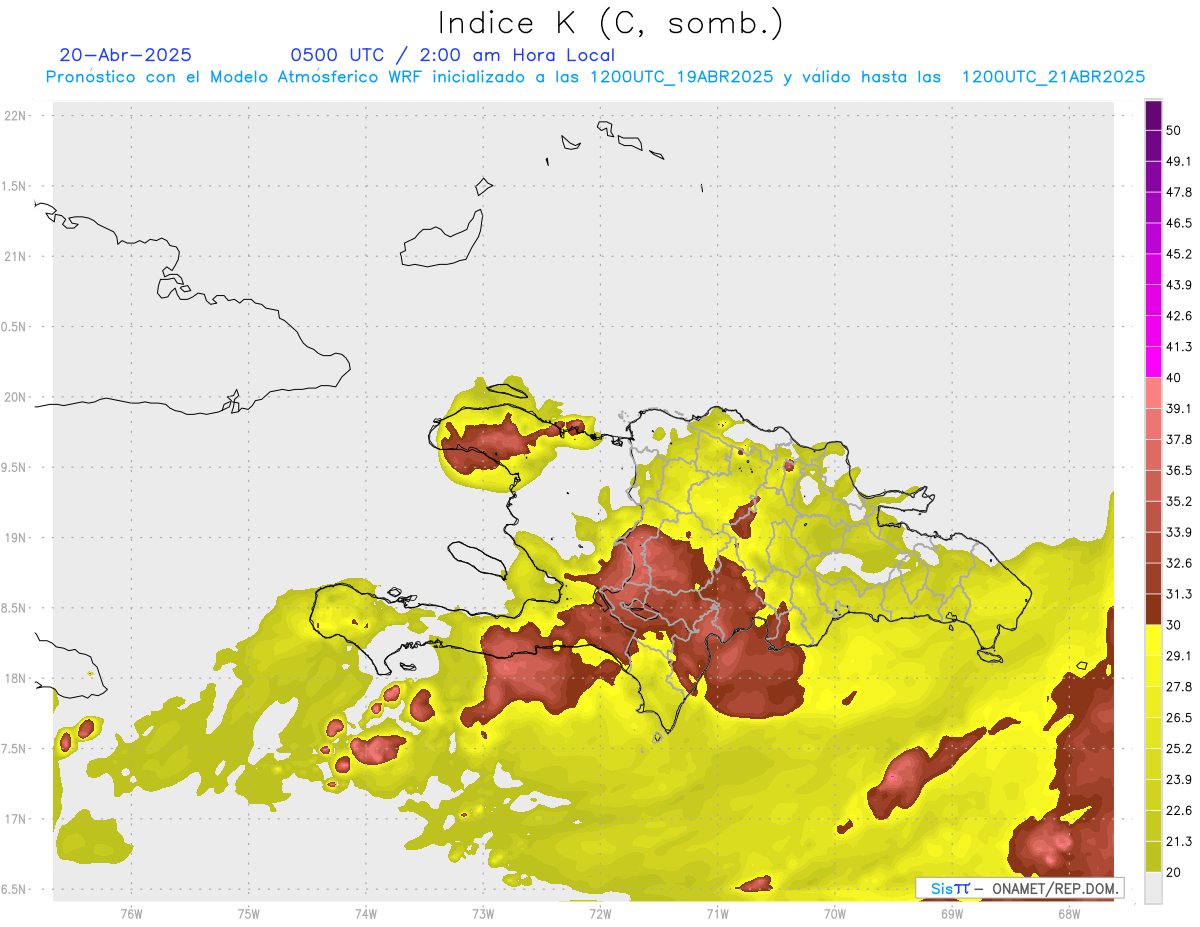Select color scale value "46.5"
The width and height of the screenshot is (1200, 927).
coord(1179,223)
